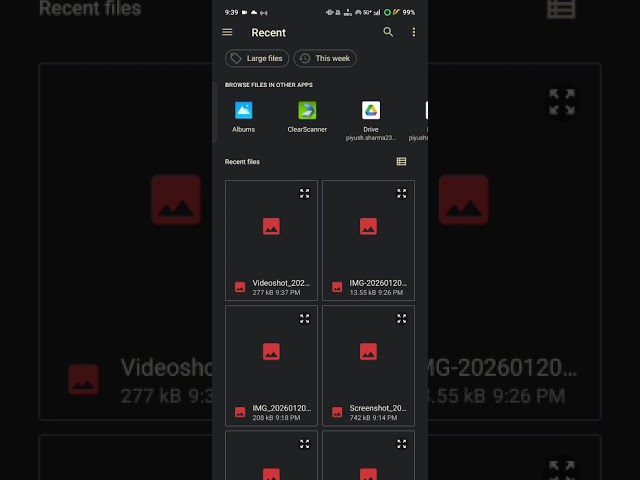Expand preview icon on bottom-right partially visible card
Image resolution: width=640 pixels, height=480 pixels.
click(x=402, y=444)
